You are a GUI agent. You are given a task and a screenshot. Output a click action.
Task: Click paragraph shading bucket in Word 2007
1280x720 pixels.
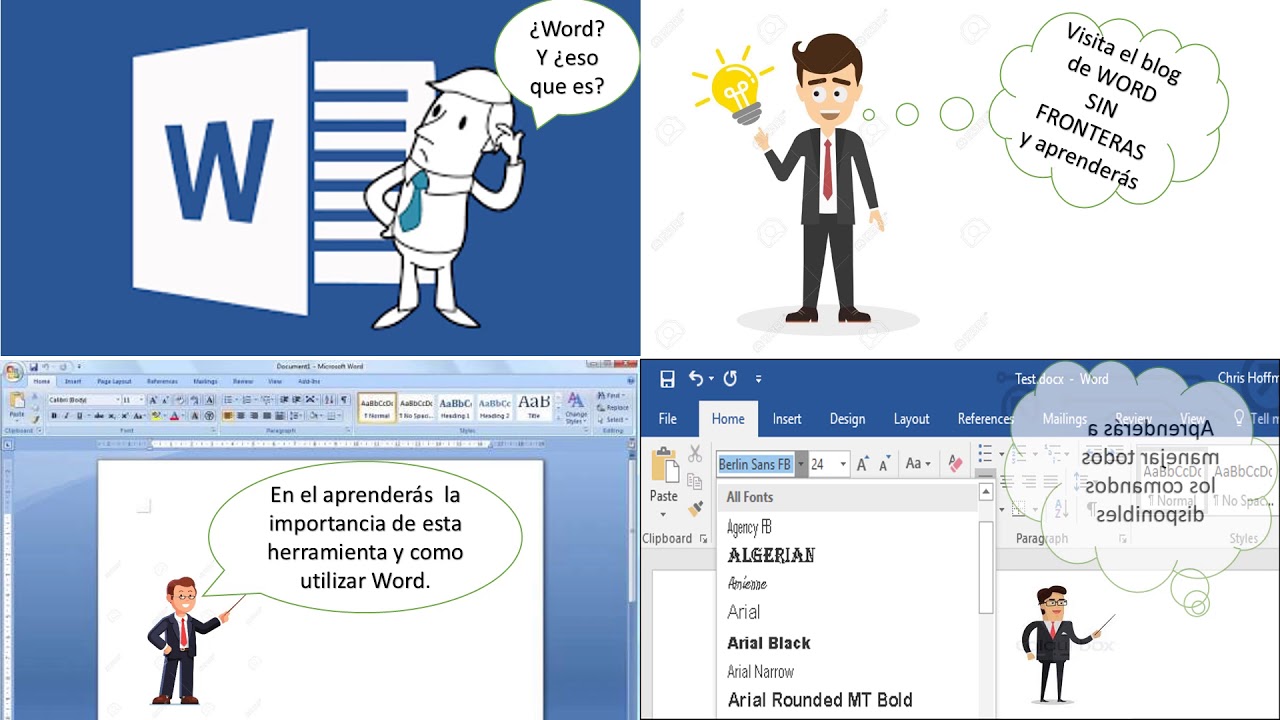[313, 415]
